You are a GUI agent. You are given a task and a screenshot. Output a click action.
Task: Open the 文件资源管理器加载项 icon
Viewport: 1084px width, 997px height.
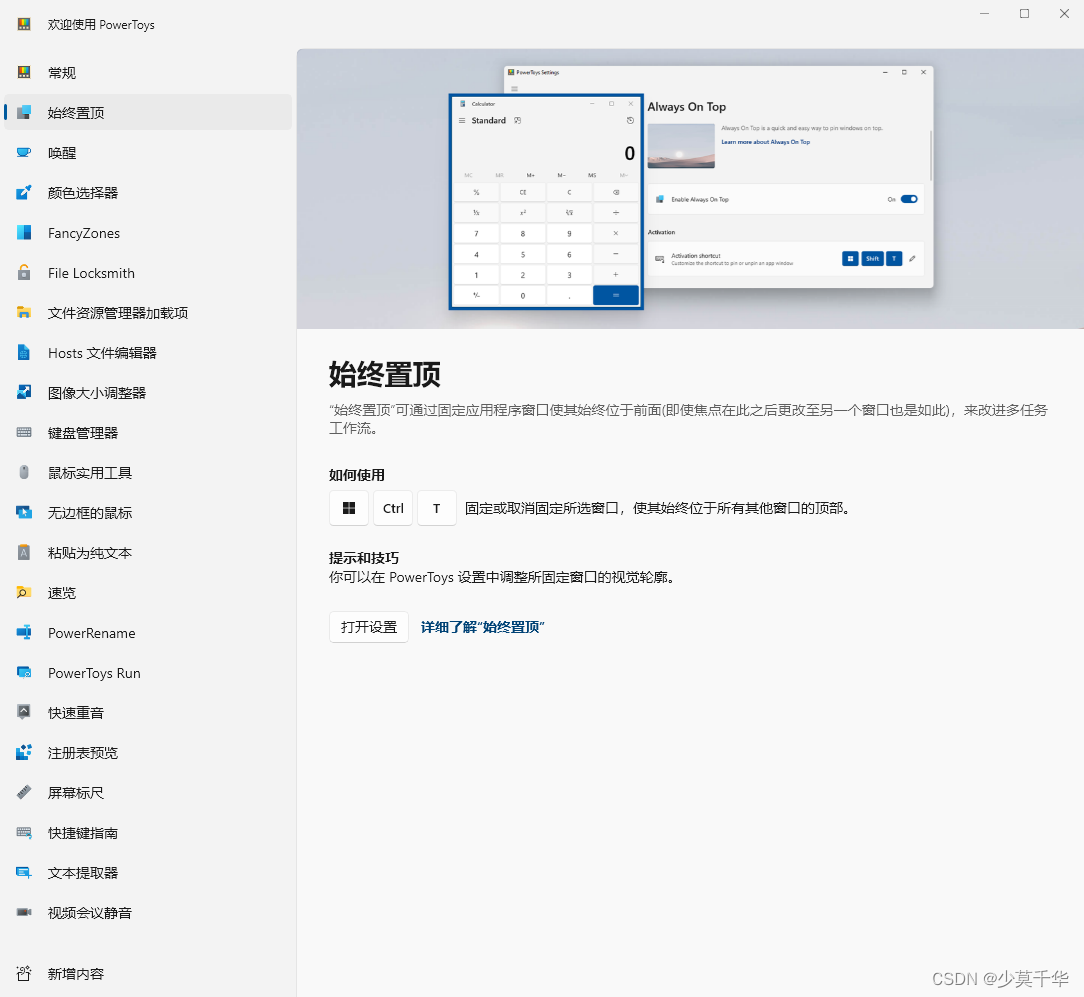(24, 313)
